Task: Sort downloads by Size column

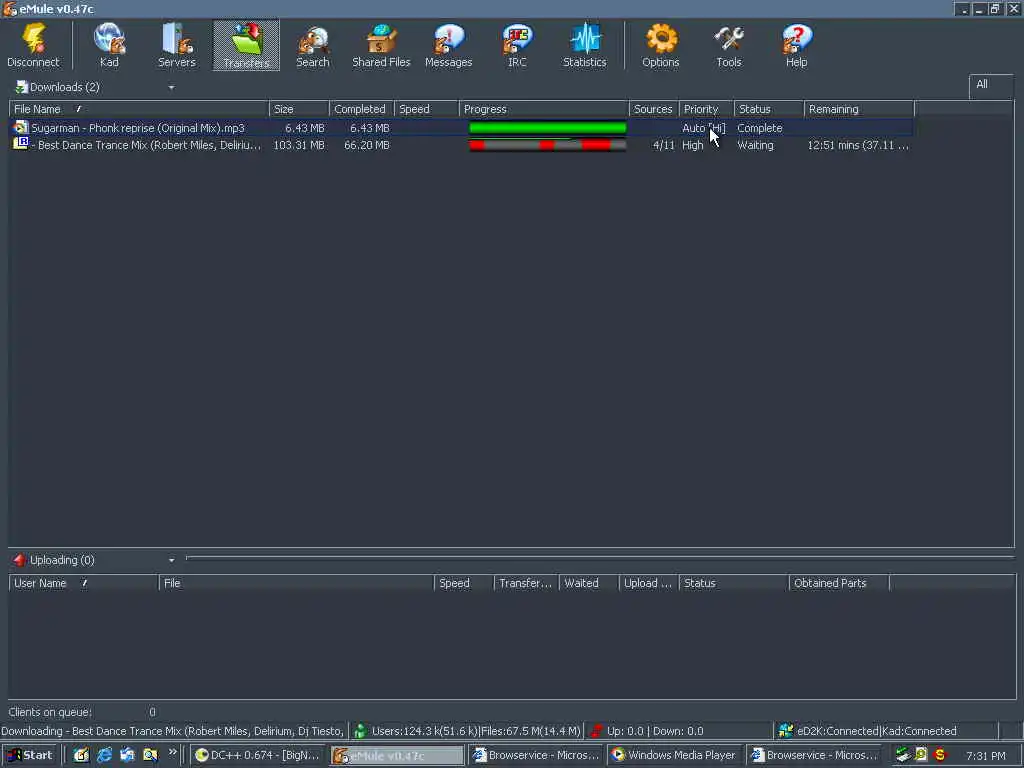Action: tap(299, 109)
